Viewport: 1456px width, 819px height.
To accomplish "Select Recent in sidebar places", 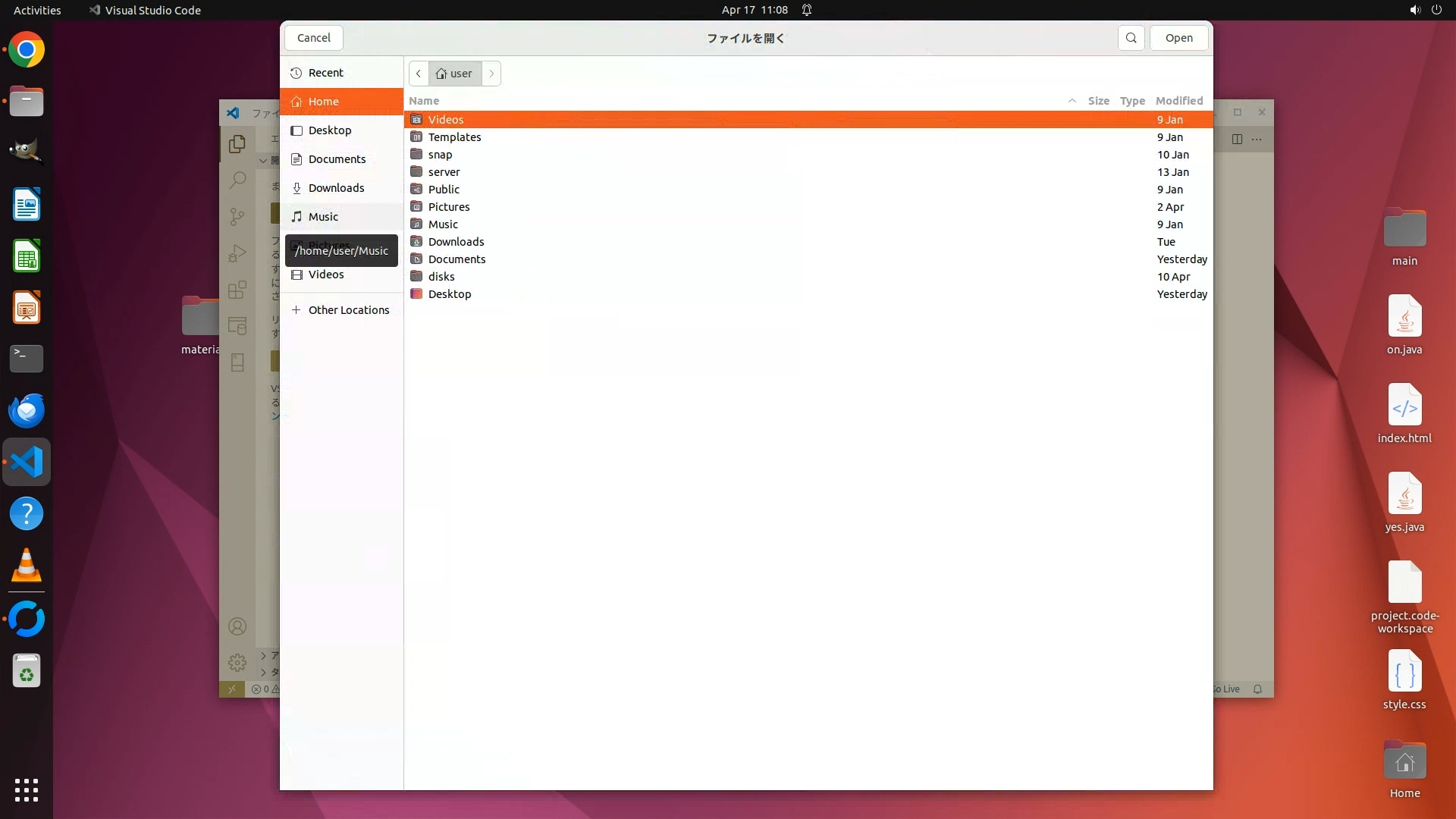I will coord(326,73).
